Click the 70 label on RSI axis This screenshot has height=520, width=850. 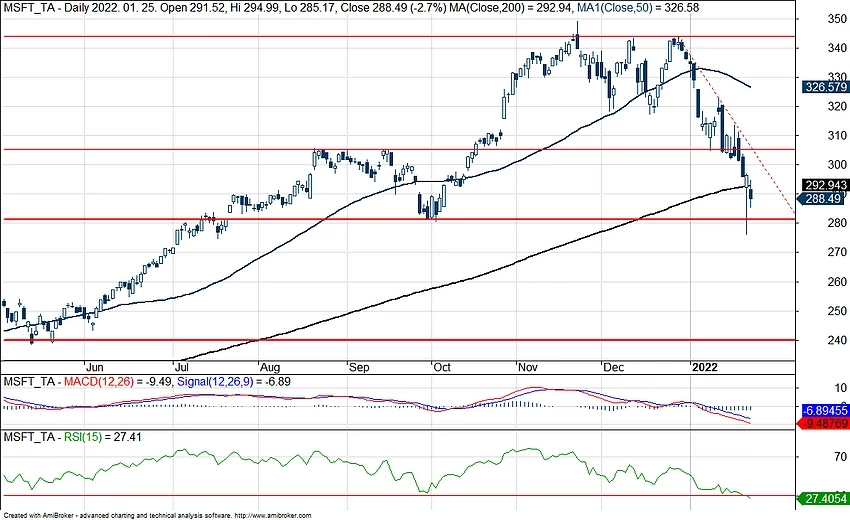tap(841, 457)
